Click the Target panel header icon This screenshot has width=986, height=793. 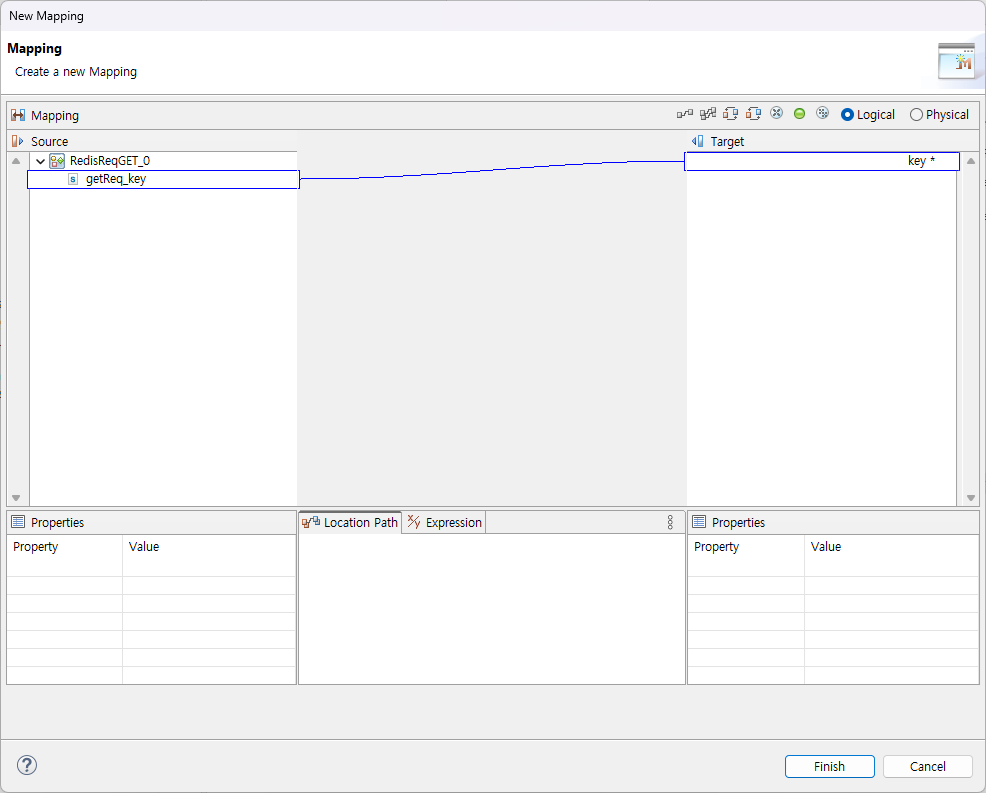tap(698, 141)
